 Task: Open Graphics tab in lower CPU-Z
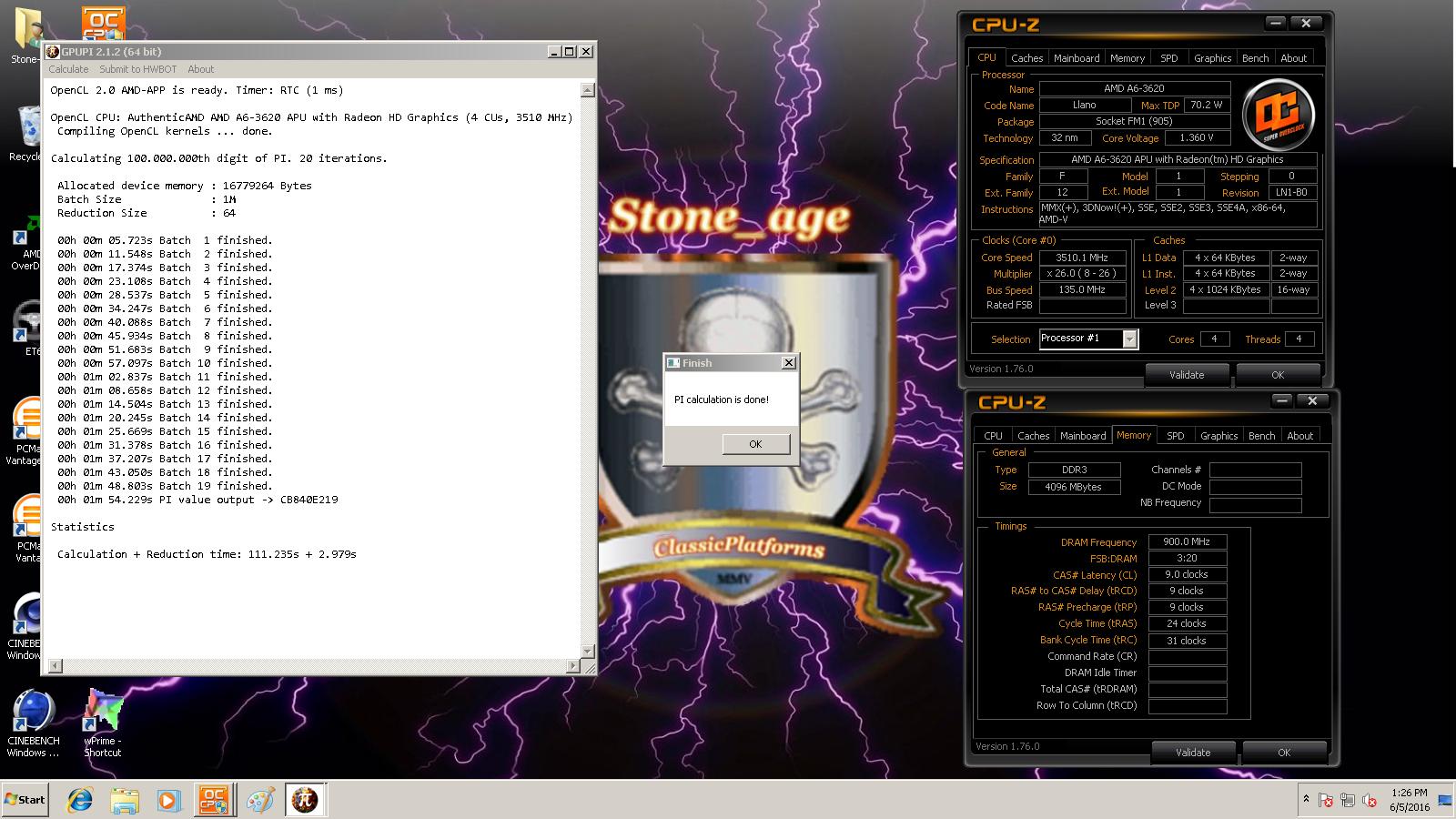[x=1219, y=436]
